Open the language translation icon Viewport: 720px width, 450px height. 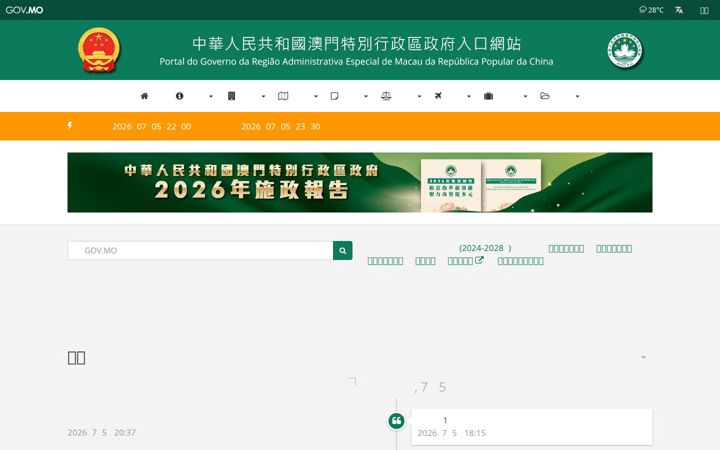679,10
